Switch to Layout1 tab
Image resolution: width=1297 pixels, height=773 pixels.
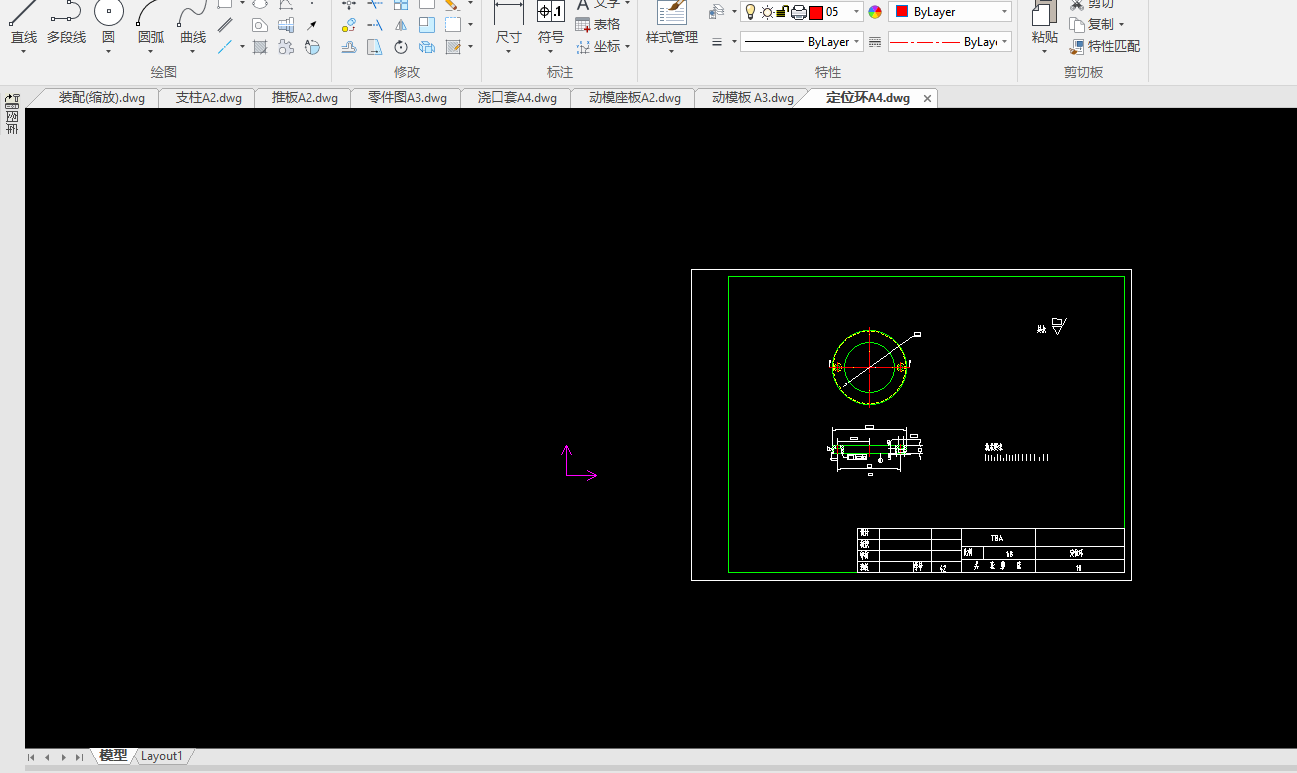click(162, 756)
